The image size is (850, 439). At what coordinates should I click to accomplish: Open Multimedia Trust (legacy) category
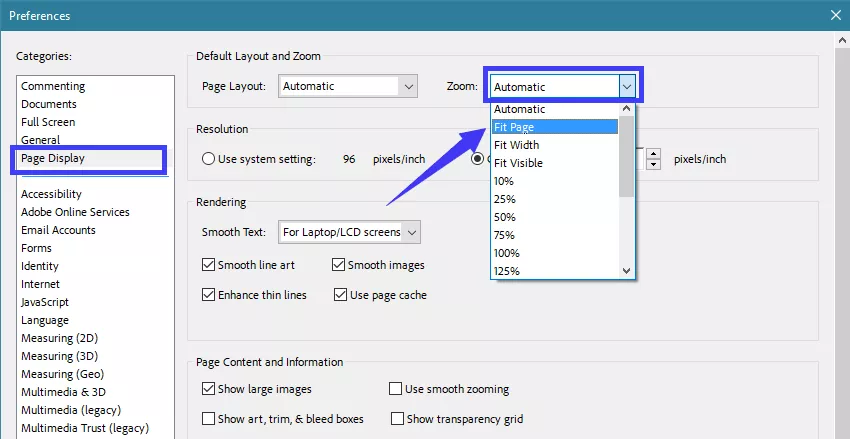(85, 428)
